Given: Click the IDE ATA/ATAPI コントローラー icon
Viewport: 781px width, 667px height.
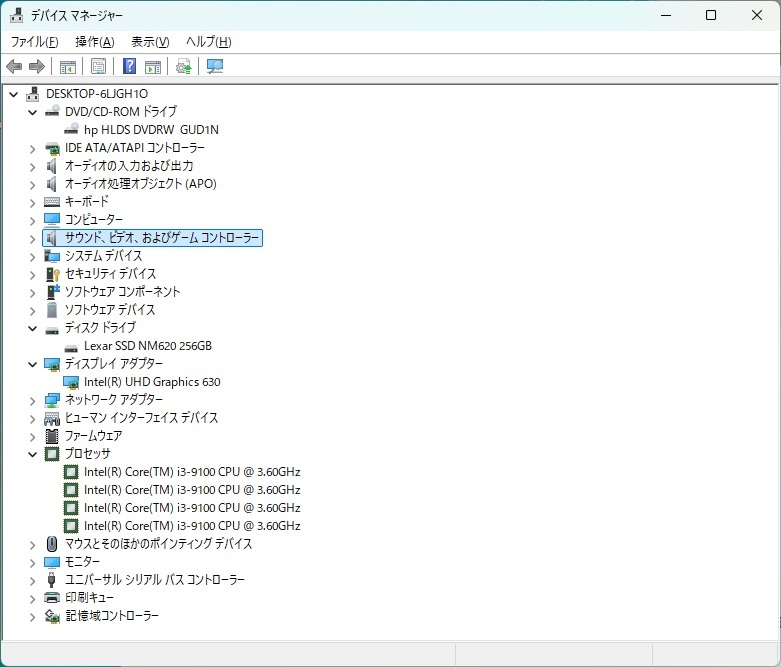Looking at the screenshot, I should point(52,147).
